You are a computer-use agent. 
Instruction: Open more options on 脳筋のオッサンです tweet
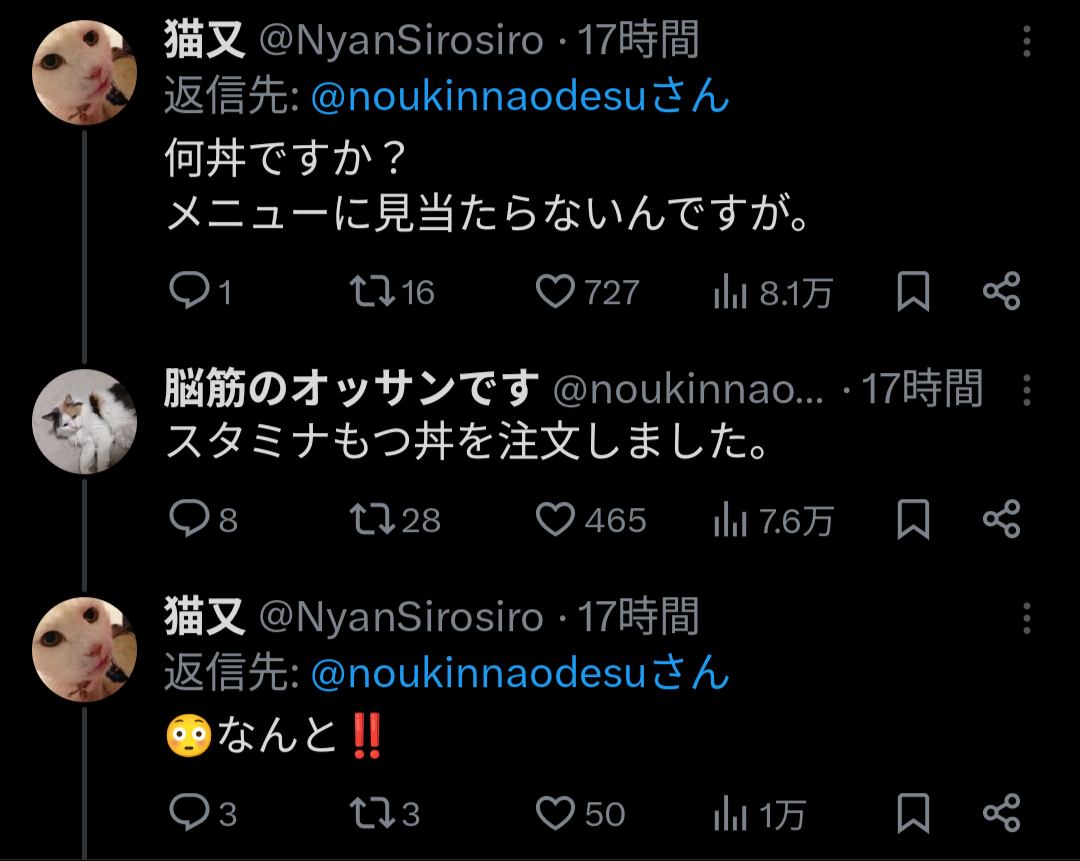(x=1027, y=390)
